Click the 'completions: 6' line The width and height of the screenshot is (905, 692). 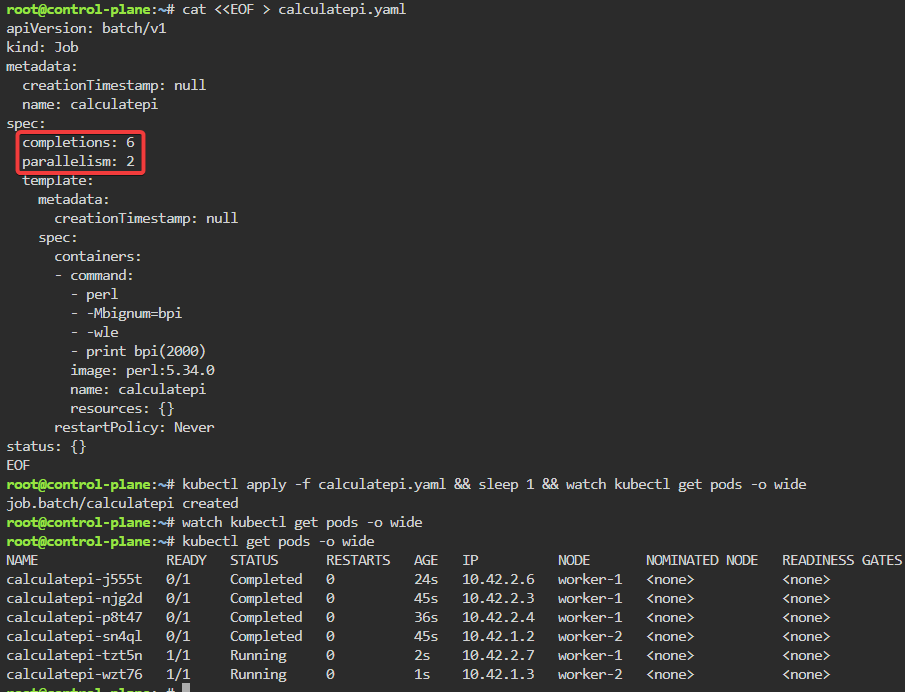point(78,143)
